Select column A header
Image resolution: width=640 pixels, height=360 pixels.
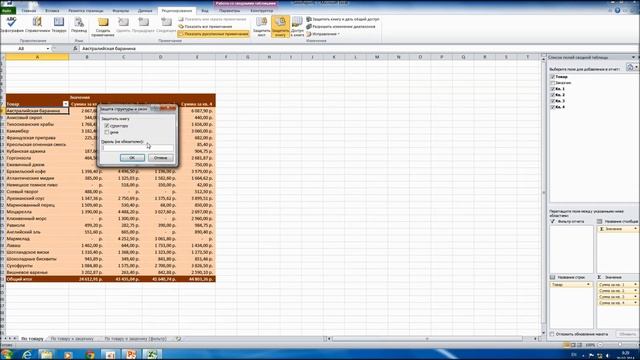click(x=37, y=57)
